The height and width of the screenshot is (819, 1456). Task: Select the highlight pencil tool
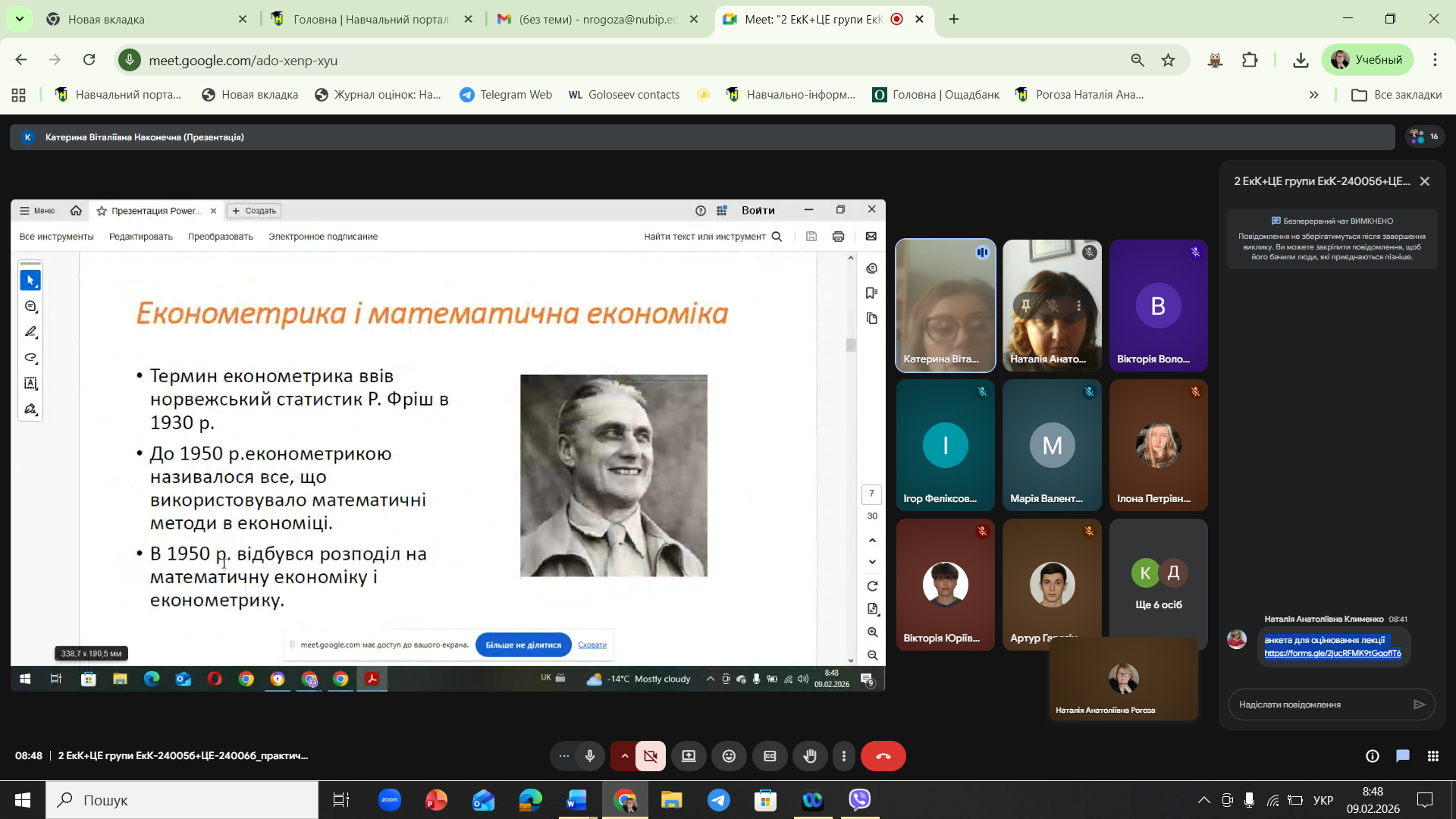click(31, 331)
